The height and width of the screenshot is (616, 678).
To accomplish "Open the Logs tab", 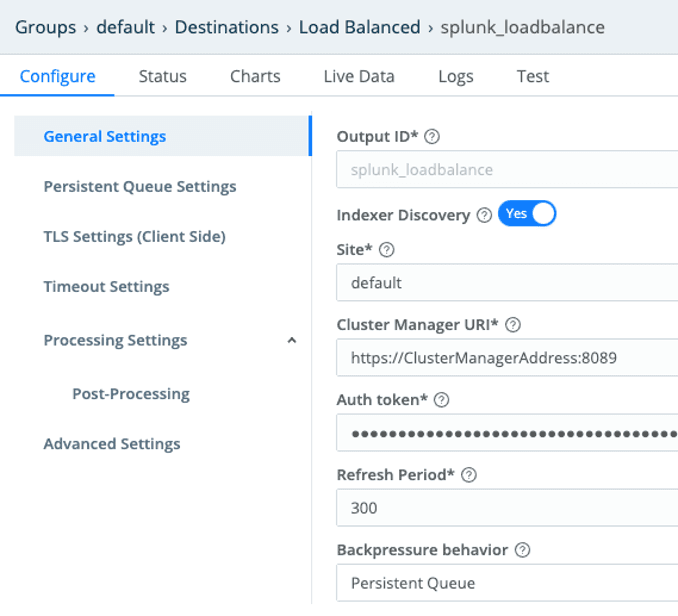I will pyautogui.click(x=455, y=76).
